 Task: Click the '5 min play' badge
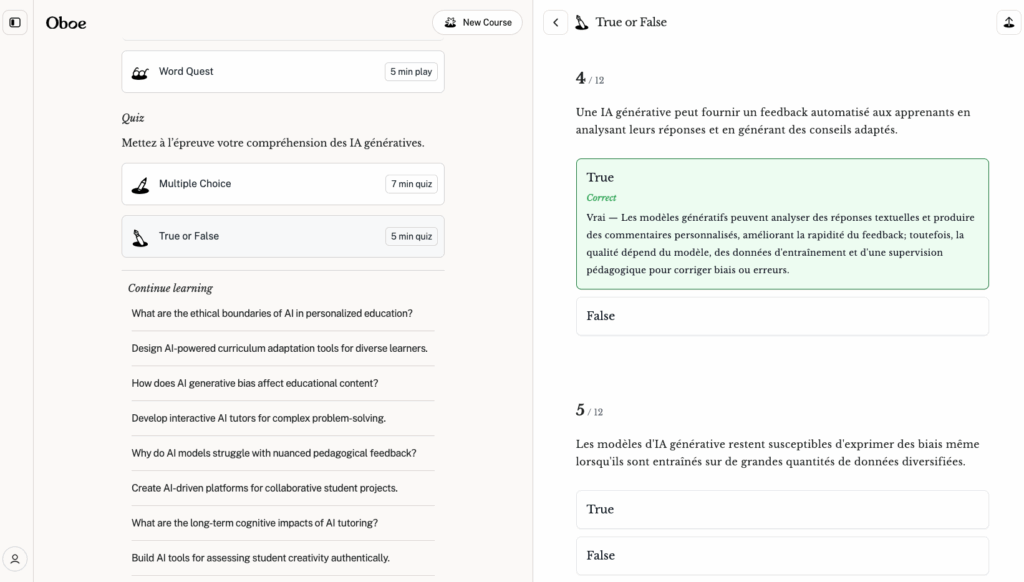pos(411,72)
